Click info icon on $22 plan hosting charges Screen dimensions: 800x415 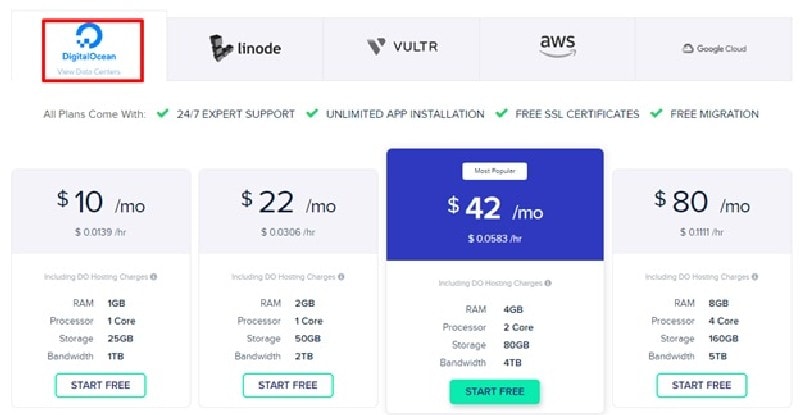pyautogui.click(x=341, y=277)
